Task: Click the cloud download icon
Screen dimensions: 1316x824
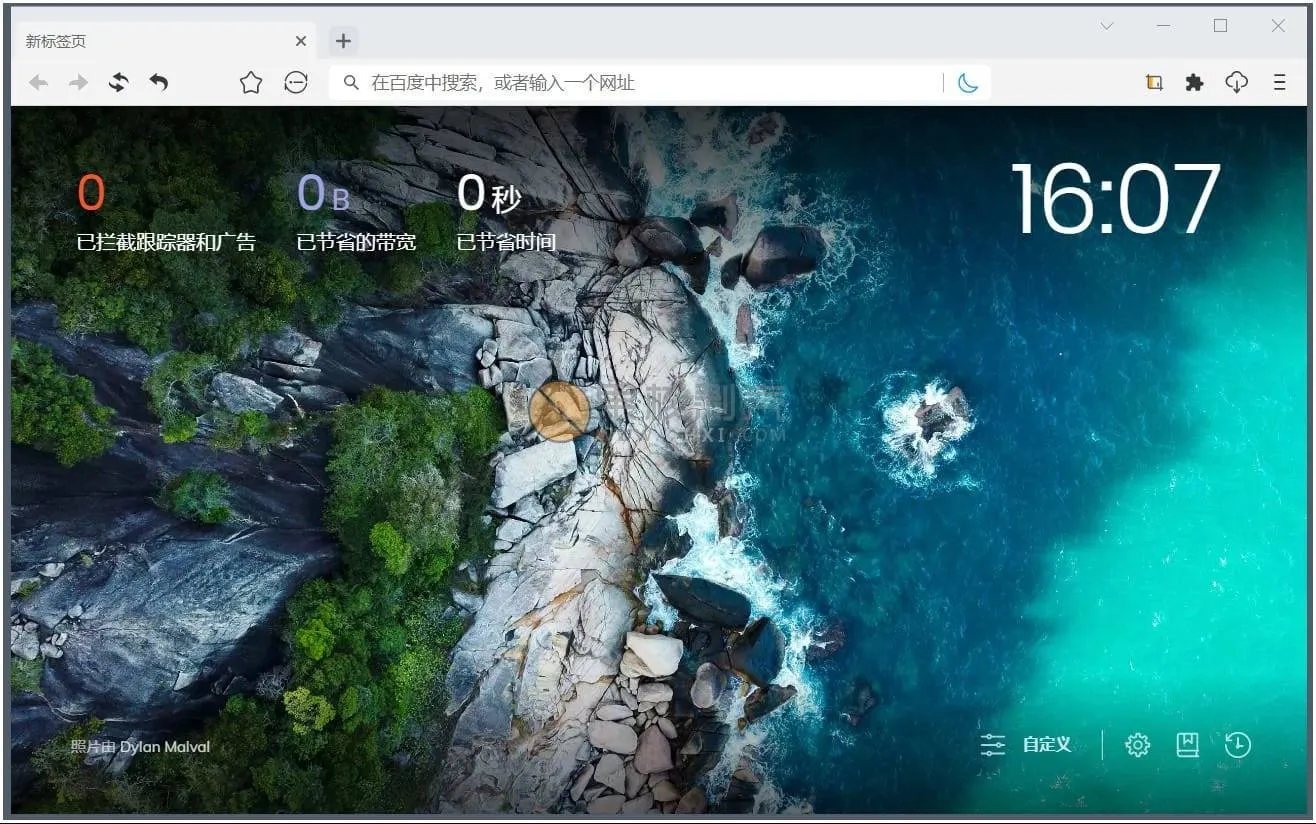Action: 1237,83
